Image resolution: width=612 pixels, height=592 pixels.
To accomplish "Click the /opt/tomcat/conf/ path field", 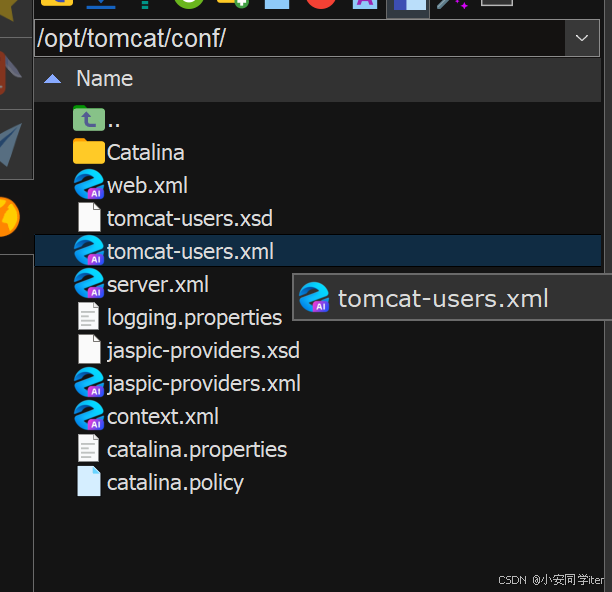I will pyautogui.click(x=298, y=39).
